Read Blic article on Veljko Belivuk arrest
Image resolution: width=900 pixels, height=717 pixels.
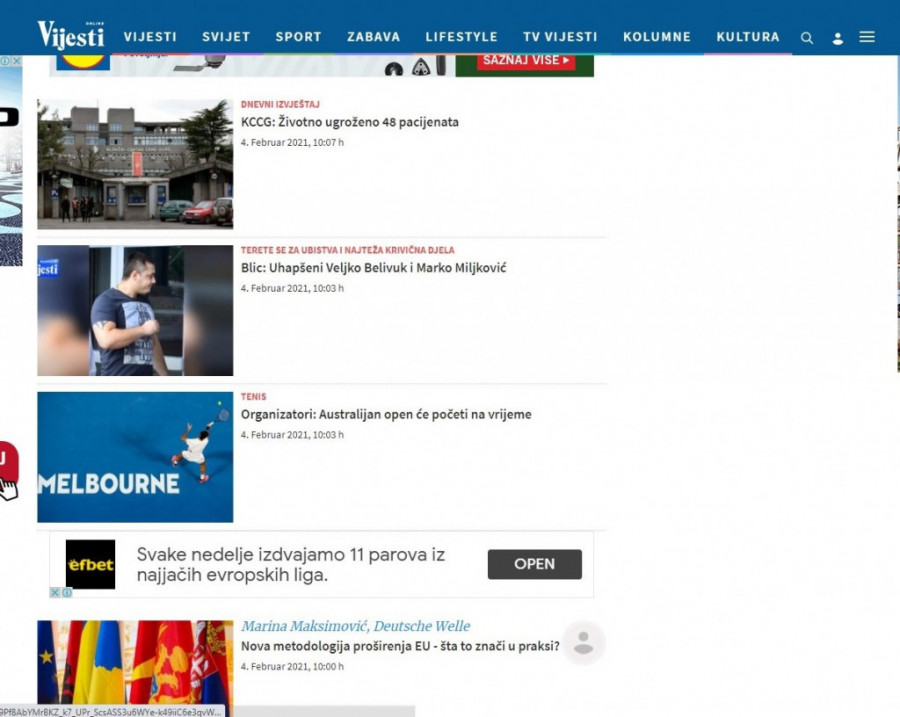pos(373,268)
